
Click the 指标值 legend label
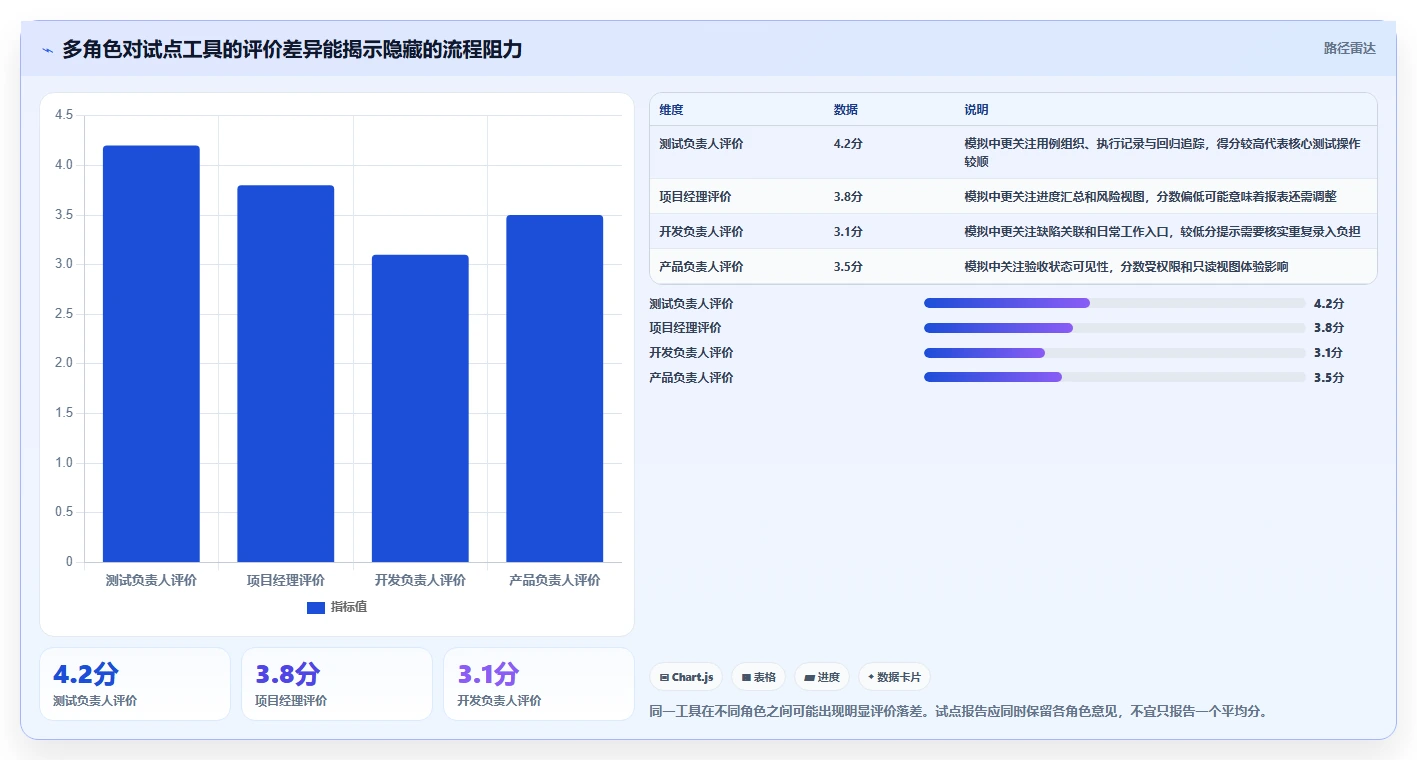[349, 607]
